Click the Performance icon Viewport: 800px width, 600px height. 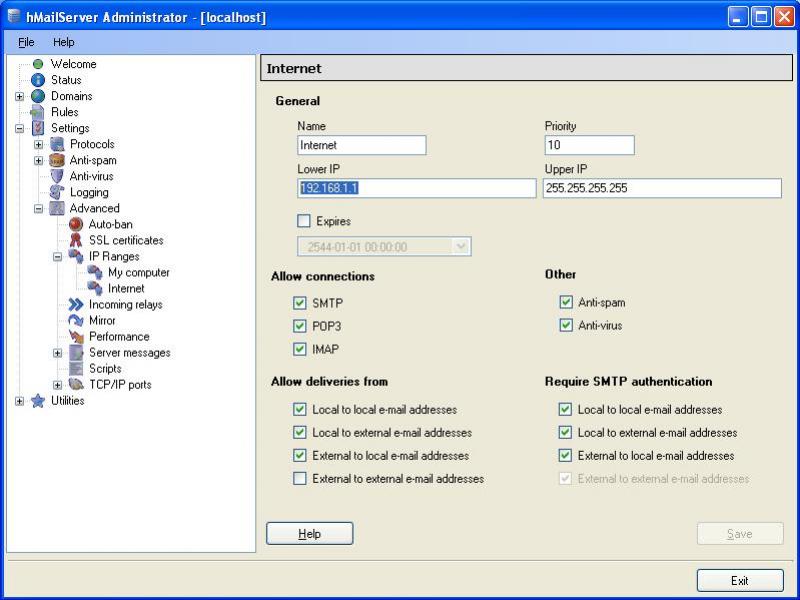pyautogui.click(x=76, y=337)
